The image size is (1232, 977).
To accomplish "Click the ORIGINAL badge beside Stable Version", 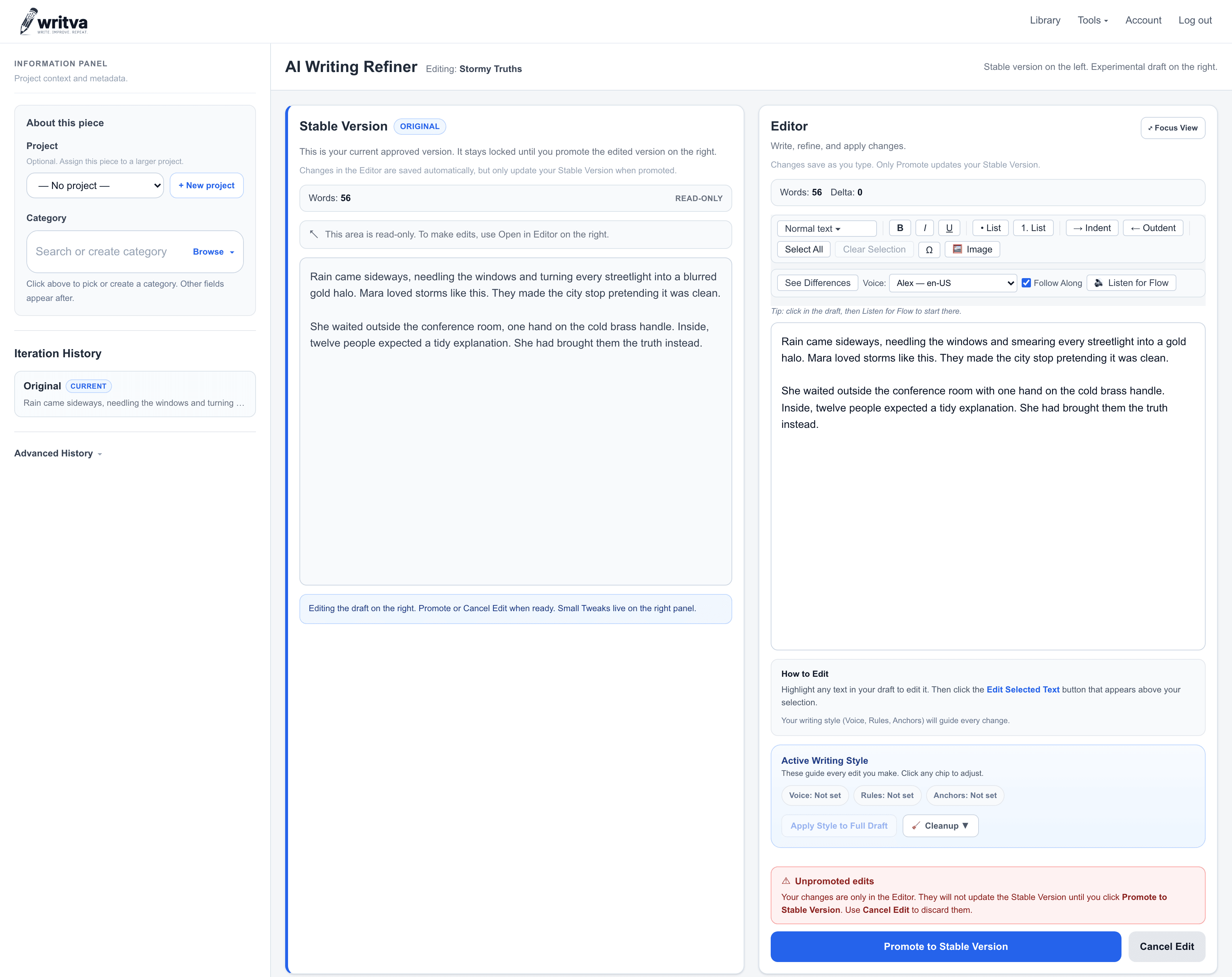I will 420,127.
